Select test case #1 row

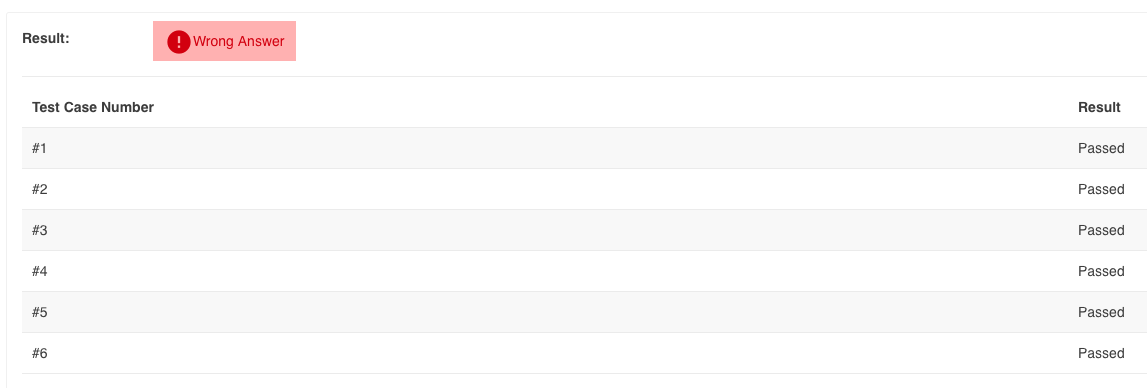584,148
